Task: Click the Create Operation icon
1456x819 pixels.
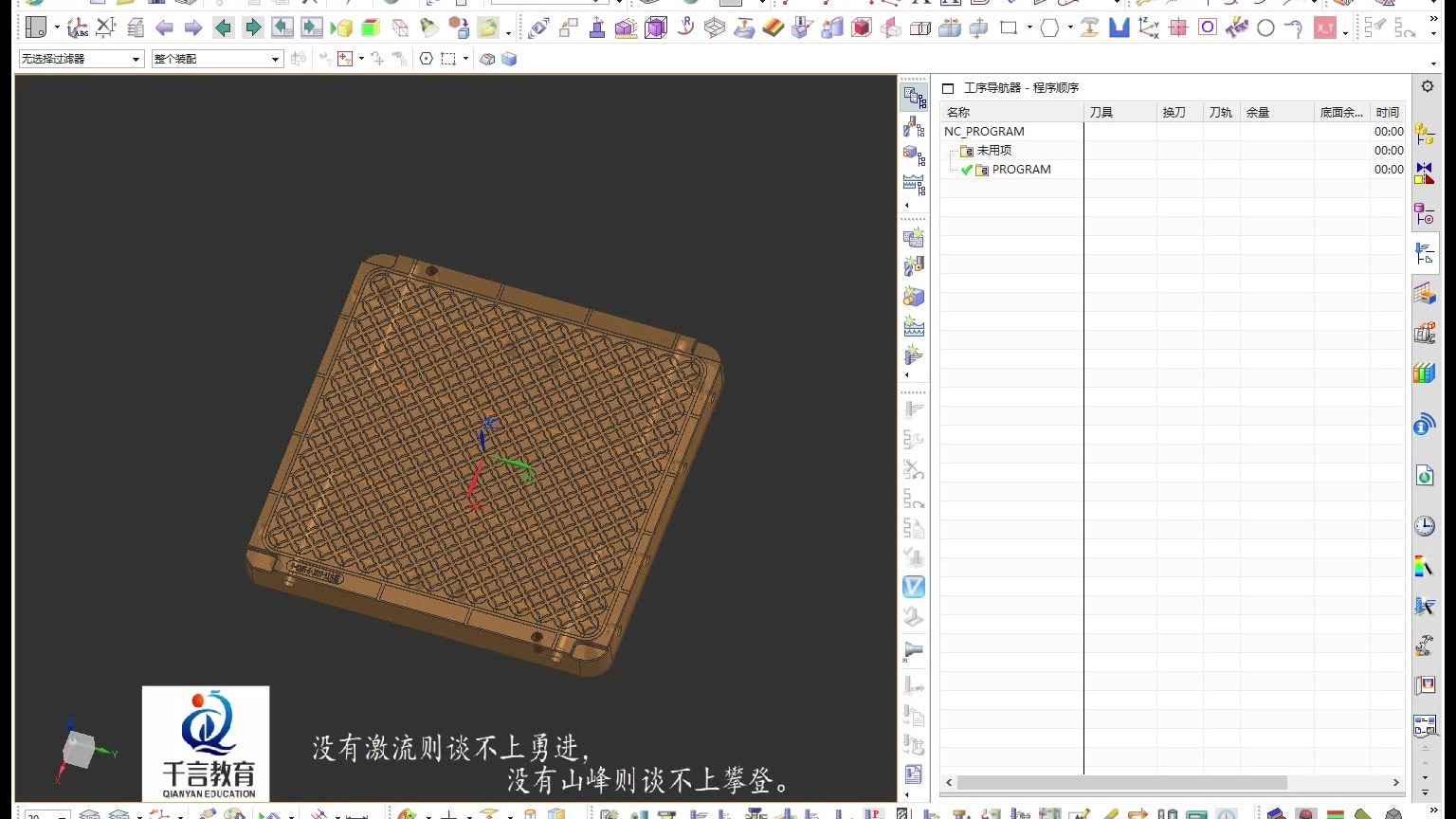Action: (914, 355)
